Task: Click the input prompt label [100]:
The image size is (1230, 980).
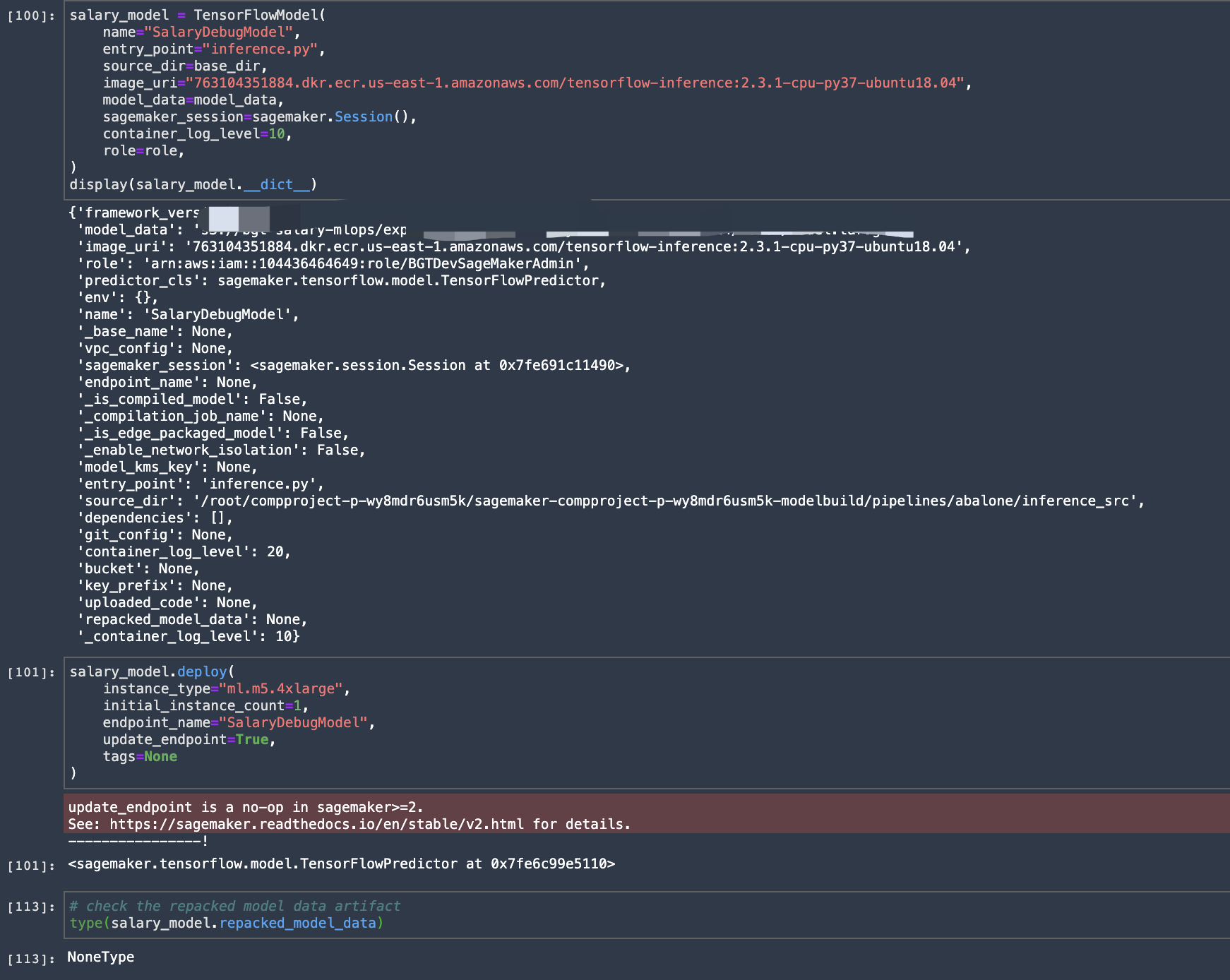Action: (31, 16)
